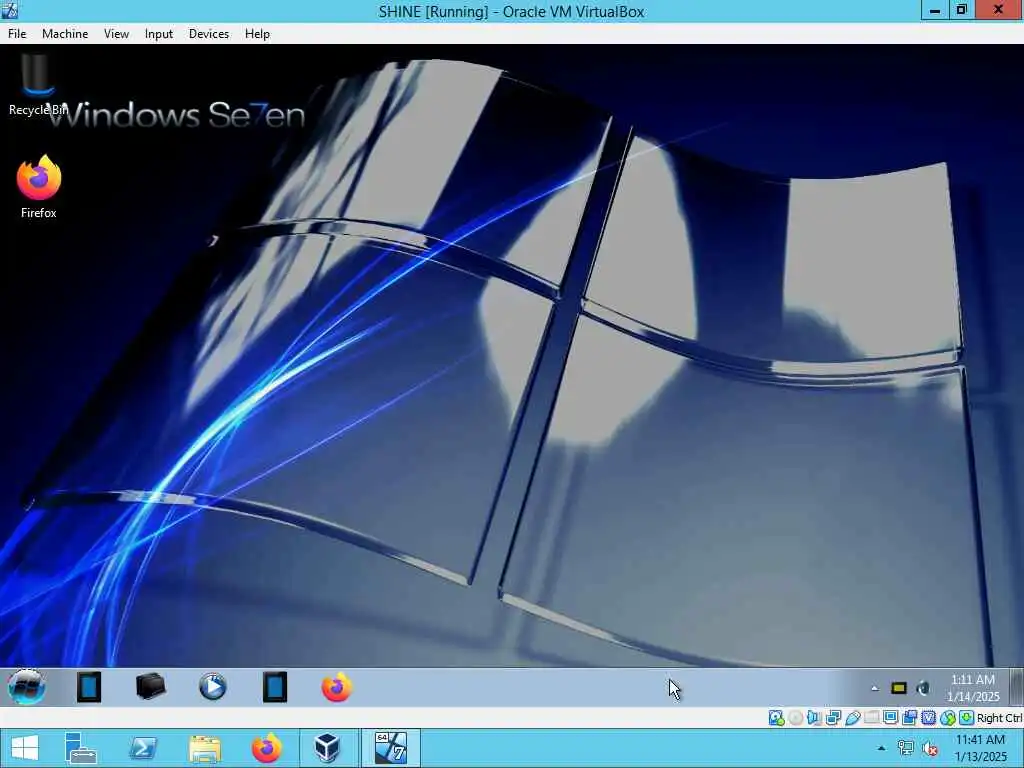Select the Recycle Bin desktop icon
This screenshot has height=768, width=1024.
38,85
